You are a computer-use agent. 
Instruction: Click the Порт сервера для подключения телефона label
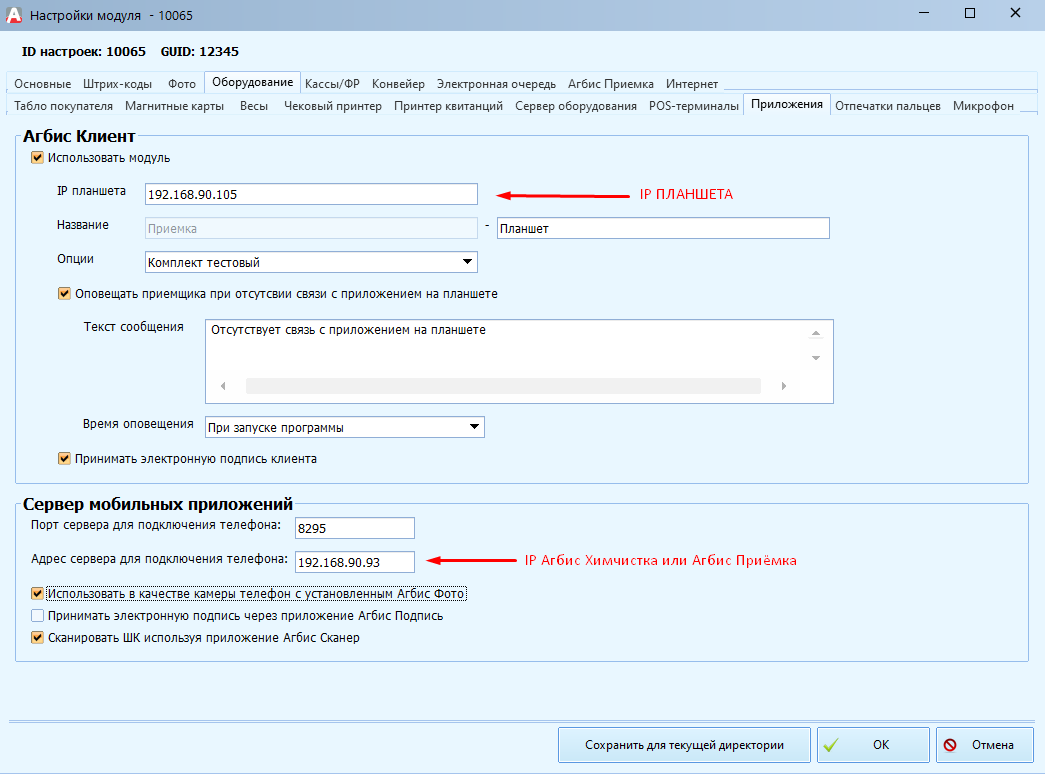pyautogui.click(x=156, y=525)
